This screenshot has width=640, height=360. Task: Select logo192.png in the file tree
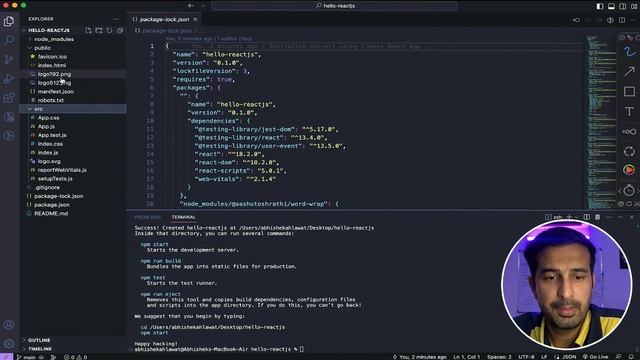pyautogui.click(x=54, y=74)
